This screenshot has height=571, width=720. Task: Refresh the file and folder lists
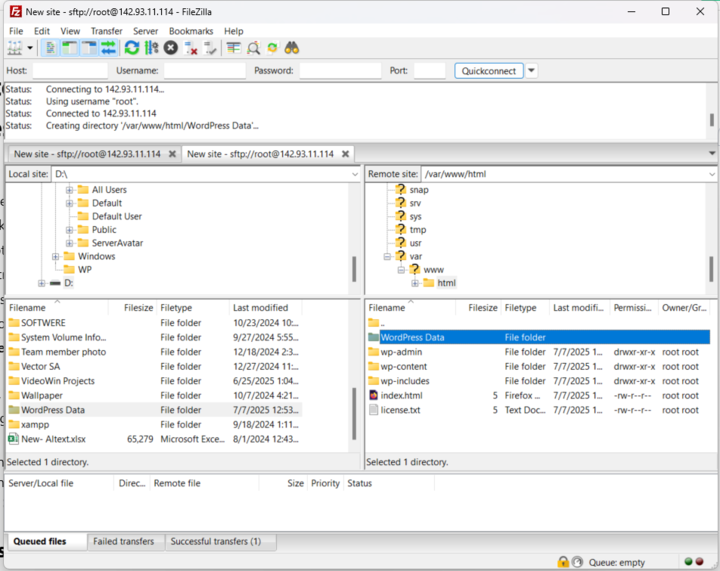coord(132,48)
